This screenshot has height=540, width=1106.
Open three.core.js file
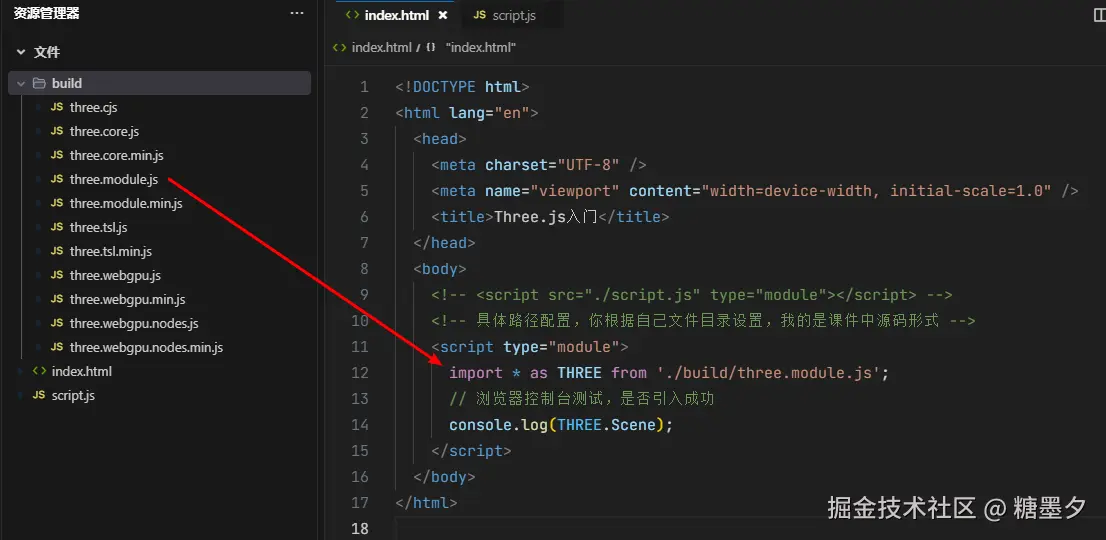click(x=104, y=131)
